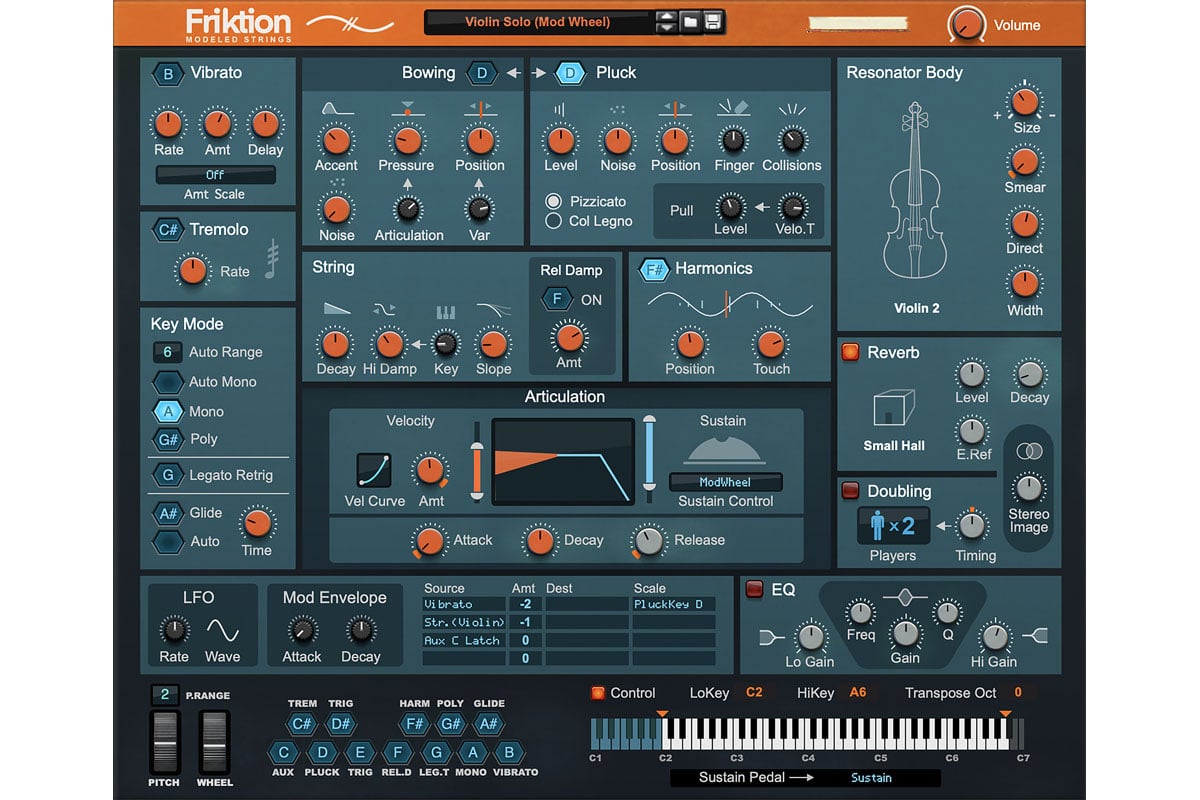1200x800 pixels.
Task: Open the ModWheel Sustain Control dropdown
Action: click(x=725, y=482)
